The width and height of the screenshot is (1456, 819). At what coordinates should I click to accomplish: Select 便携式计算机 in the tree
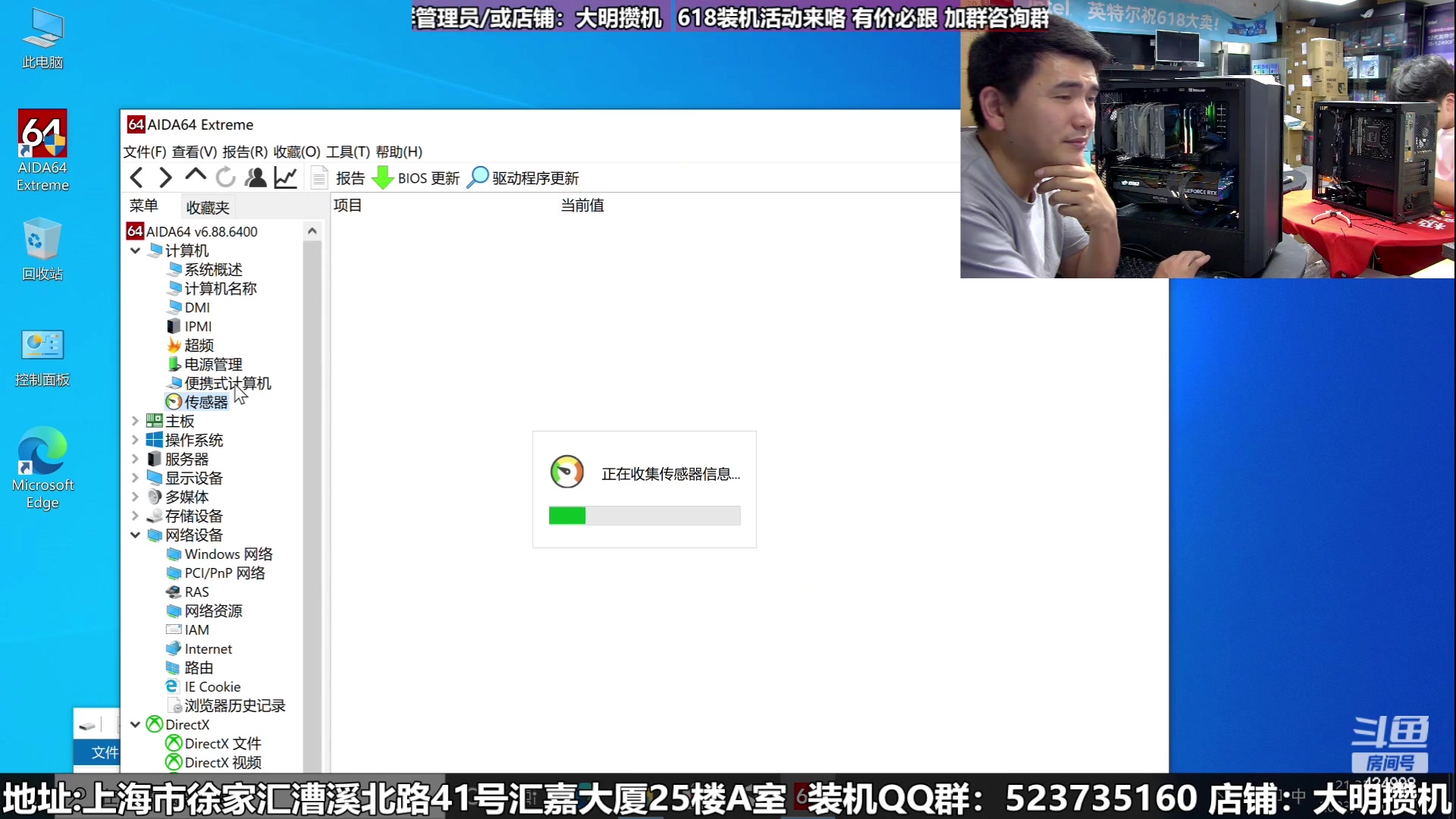pyautogui.click(x=219, y=383)
